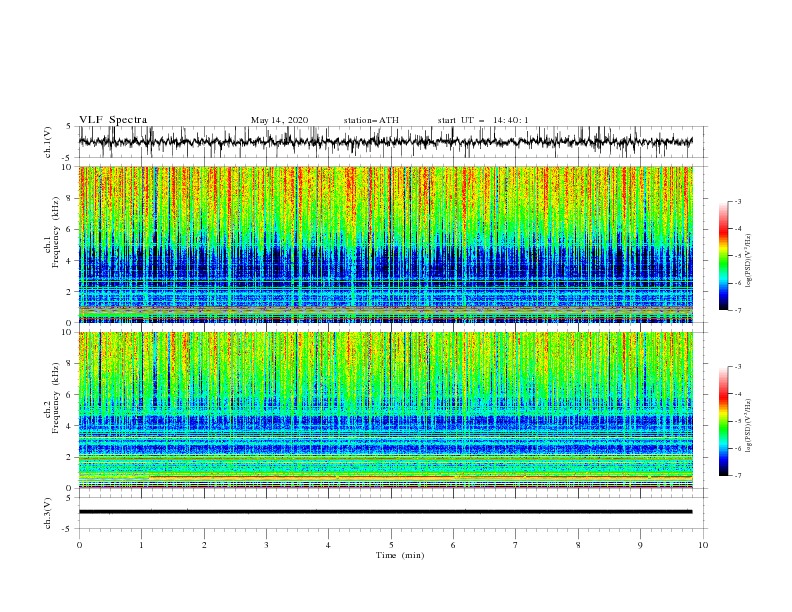This screenshot has width=792, height=612.
Task: Click the time axis tick label 5
Action: (x=391, y=545)
